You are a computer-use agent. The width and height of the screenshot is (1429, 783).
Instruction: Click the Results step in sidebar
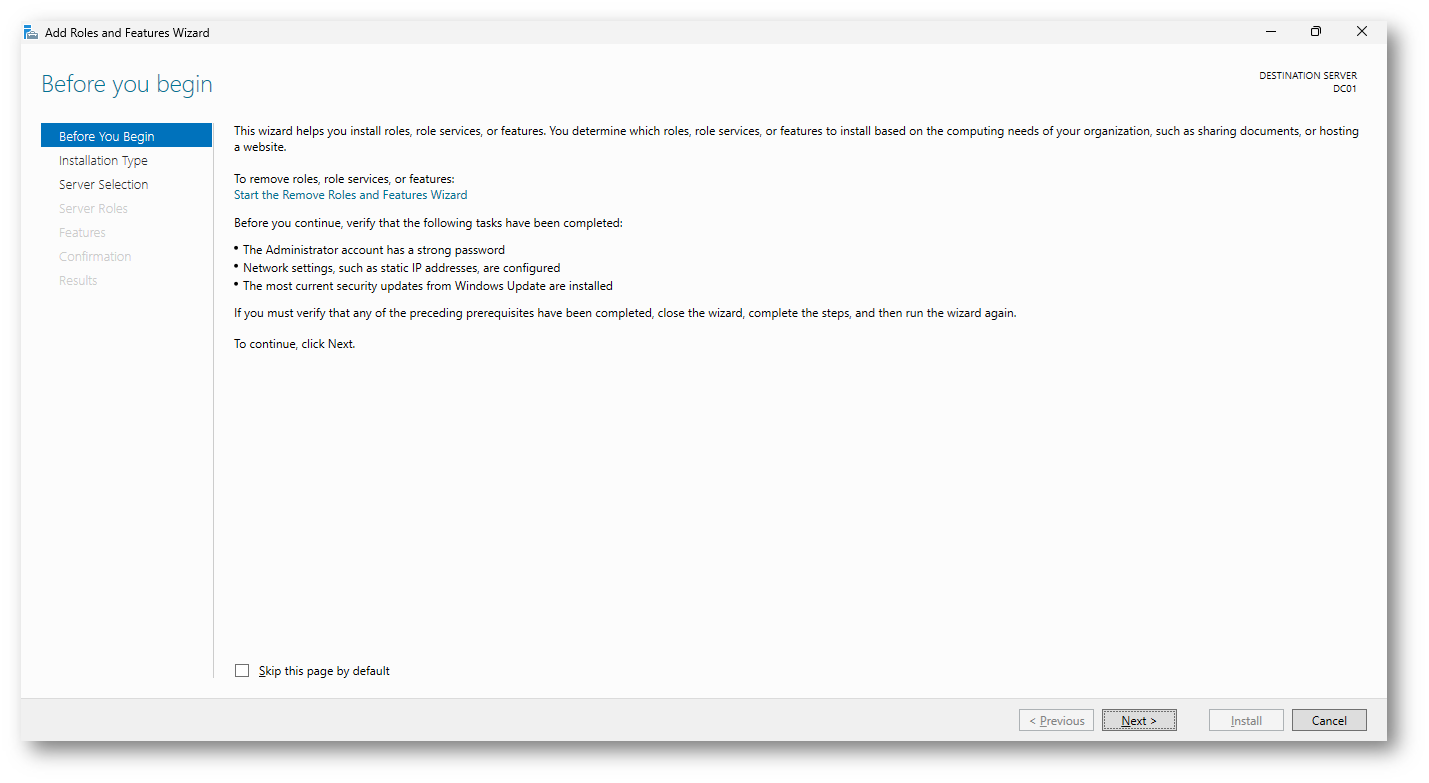(78, 280)
